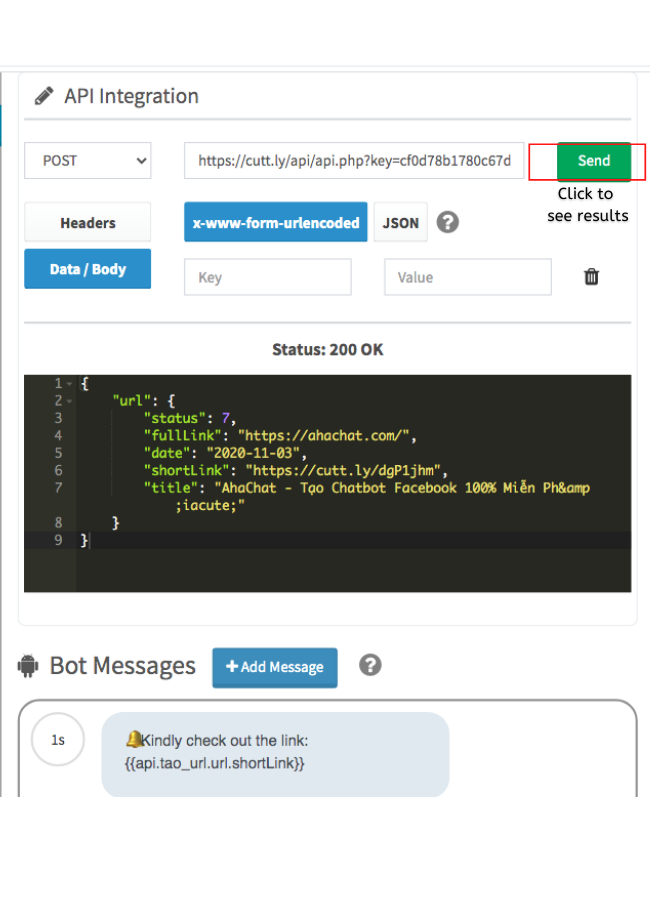This screenshot has height=900, width=650.
Task: Click the Key input field
Action: (268, 277)
